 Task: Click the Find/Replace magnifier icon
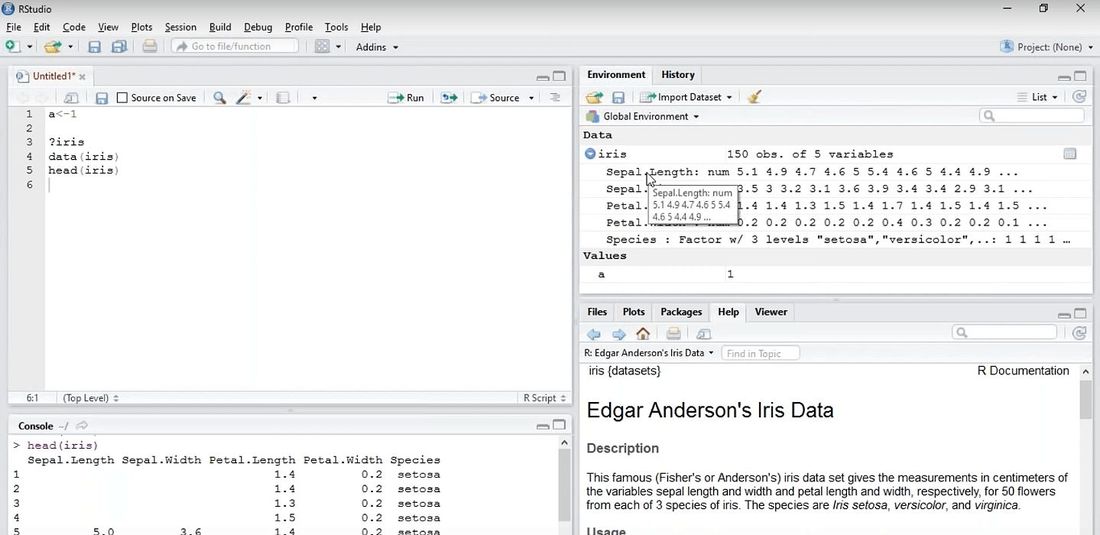[x=220, y=97]
